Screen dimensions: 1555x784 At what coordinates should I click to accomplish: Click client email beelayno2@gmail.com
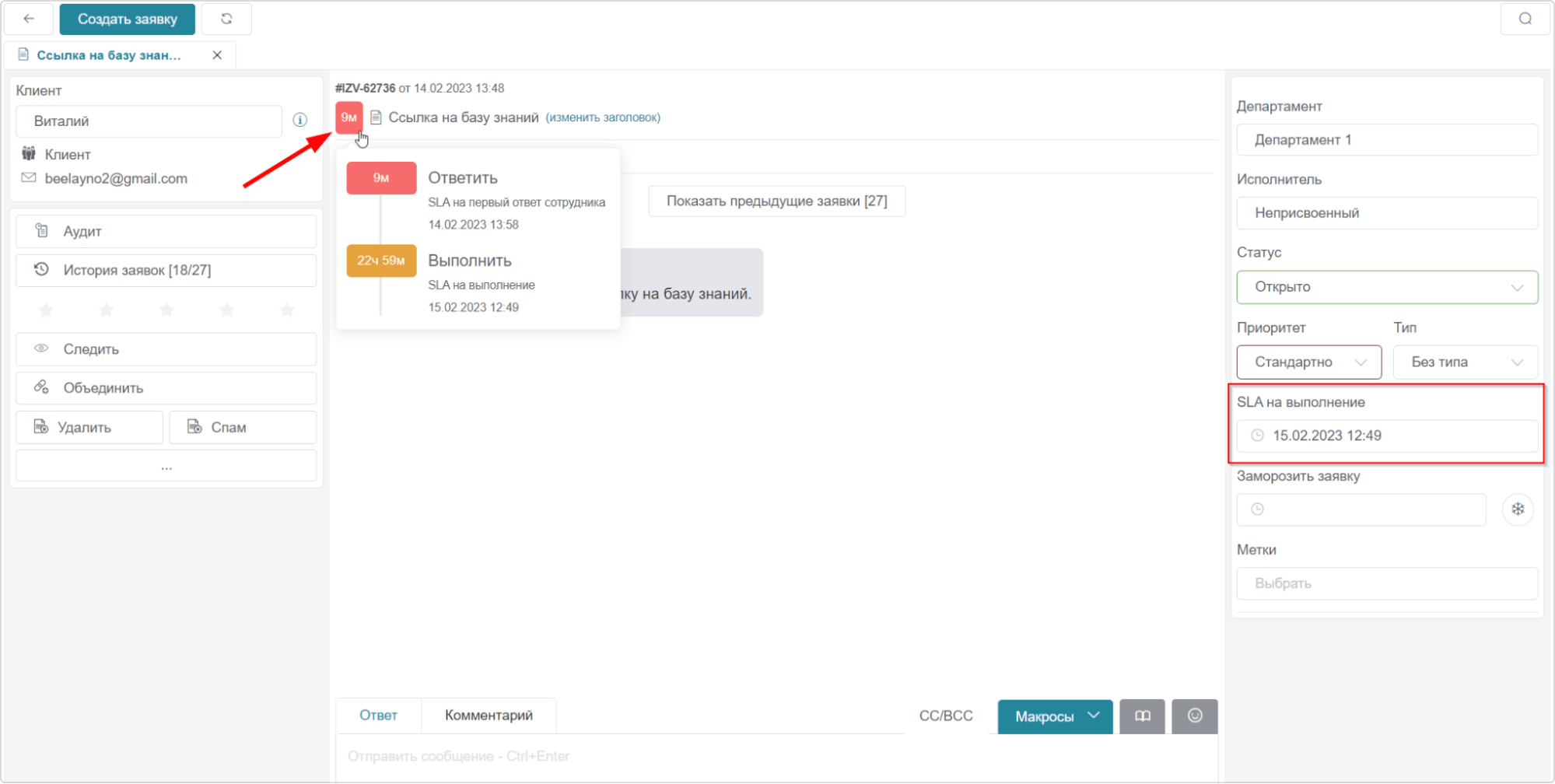click(x=116, y=178)
